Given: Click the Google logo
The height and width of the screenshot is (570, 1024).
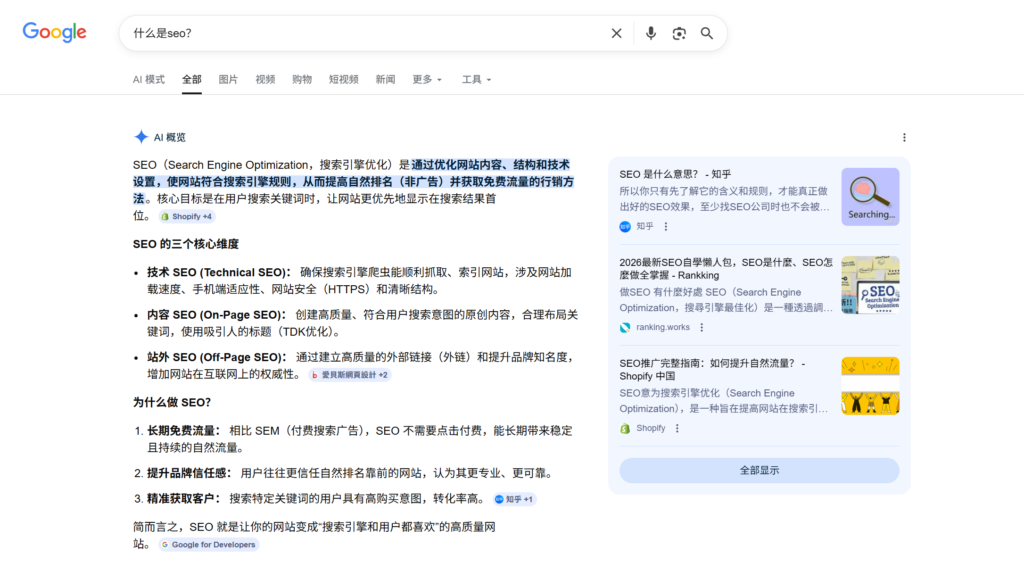Looking at the screenshot, I should pos(54,32).
